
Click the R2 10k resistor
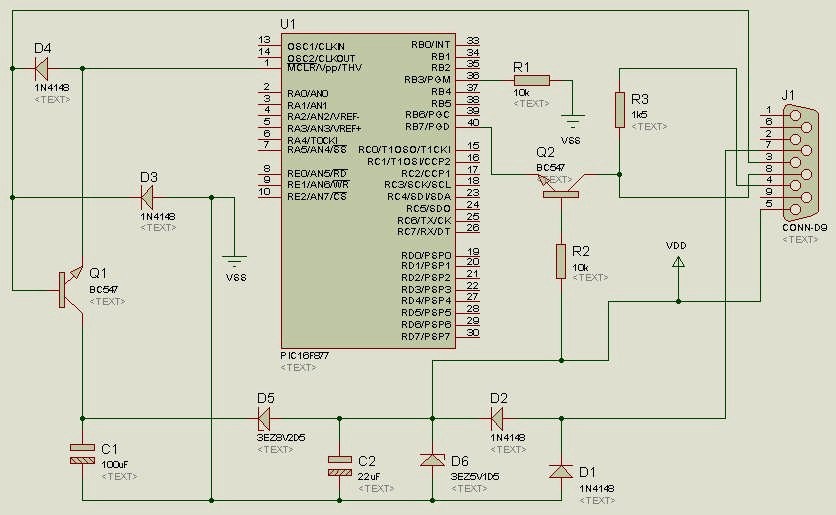(x=561, y=261)
